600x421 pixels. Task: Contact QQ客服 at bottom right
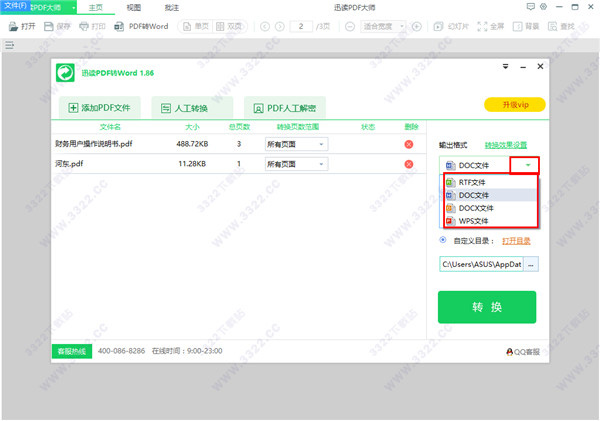click(523, 352)
